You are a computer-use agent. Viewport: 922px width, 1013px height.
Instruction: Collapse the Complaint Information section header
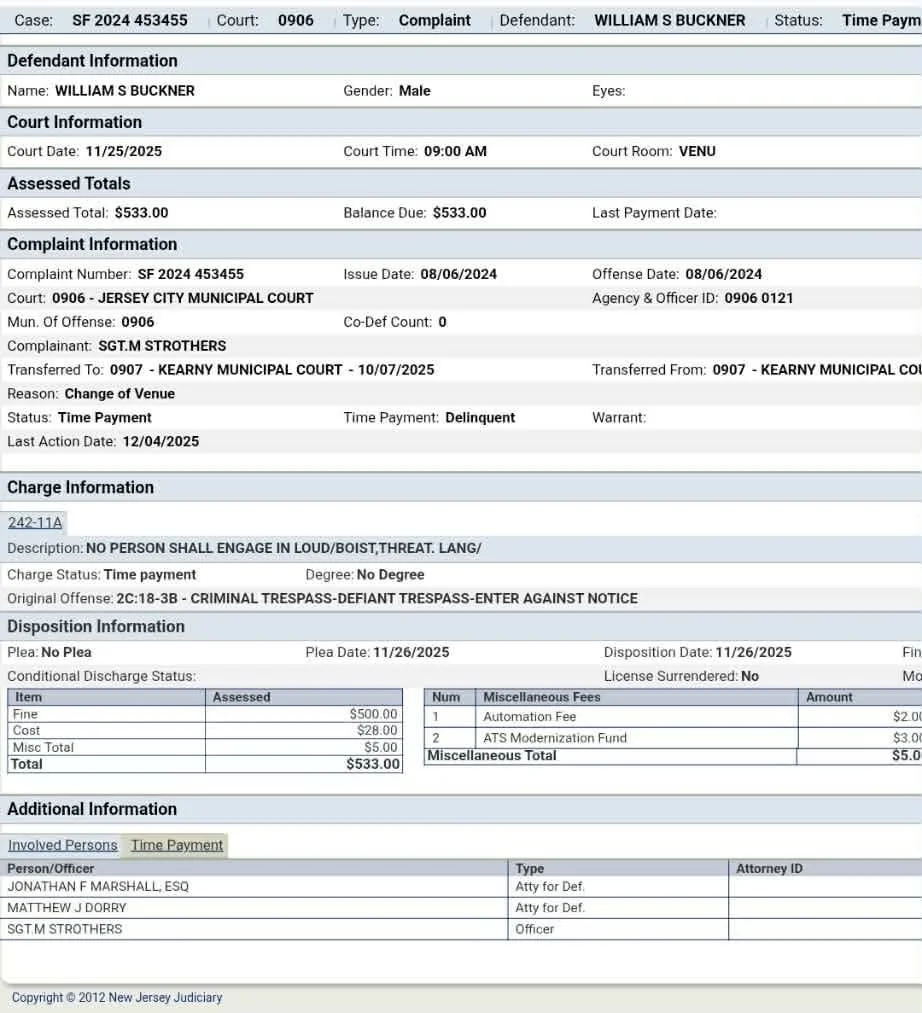pyautogui.click(x=92, y=244)
